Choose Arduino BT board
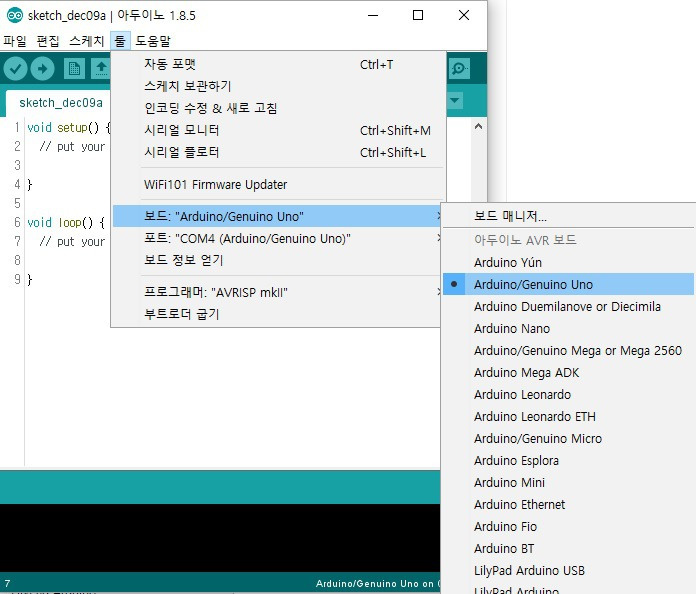The height and width of the screenshot is (594, 696). coord(568,548)
